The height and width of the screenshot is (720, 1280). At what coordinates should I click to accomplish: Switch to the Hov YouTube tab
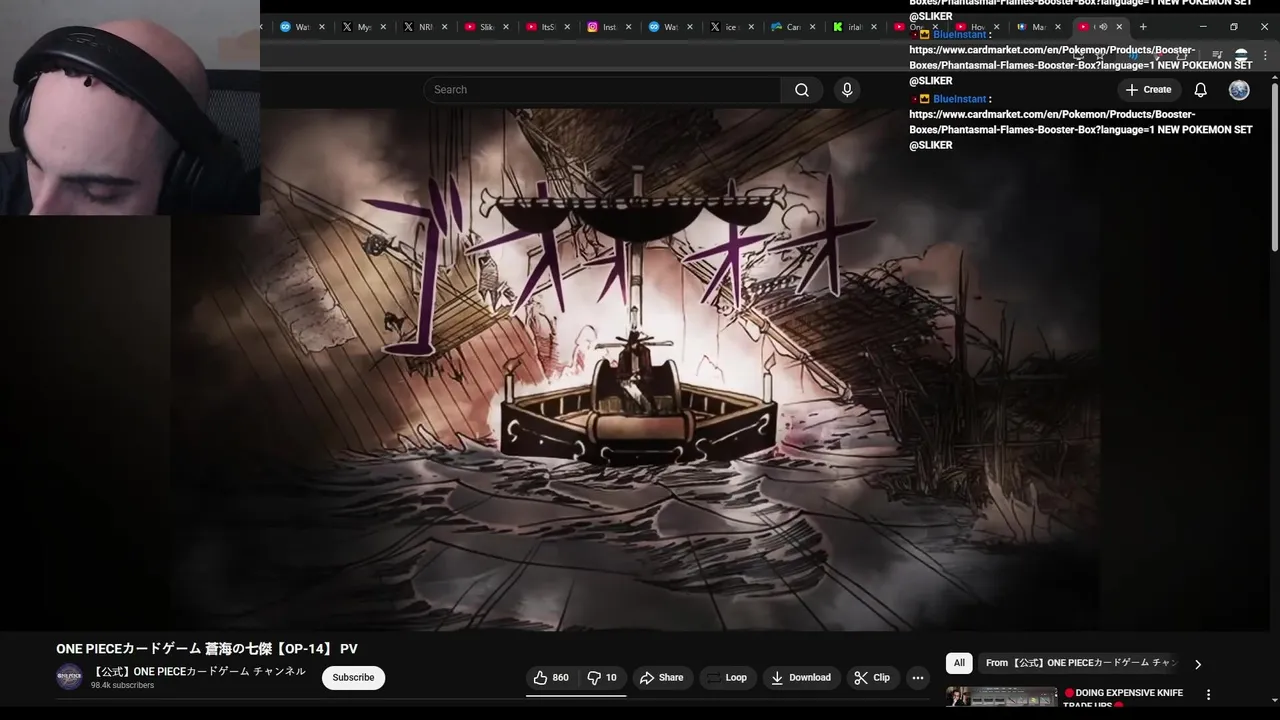coord(977,27)
